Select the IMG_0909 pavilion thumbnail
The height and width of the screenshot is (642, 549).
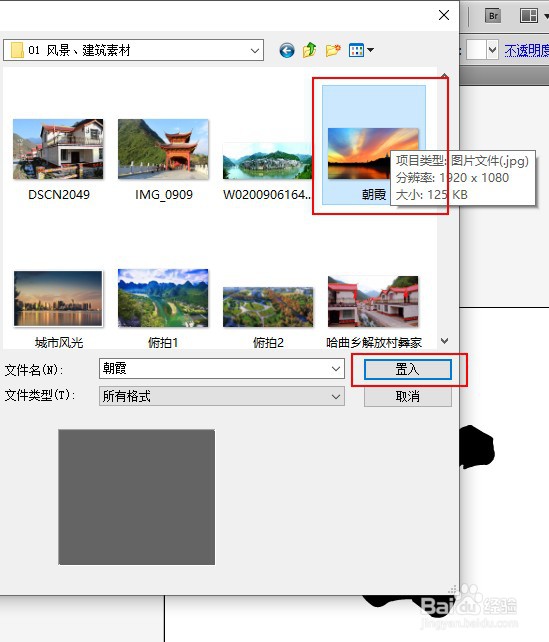[x=163, y=149]
